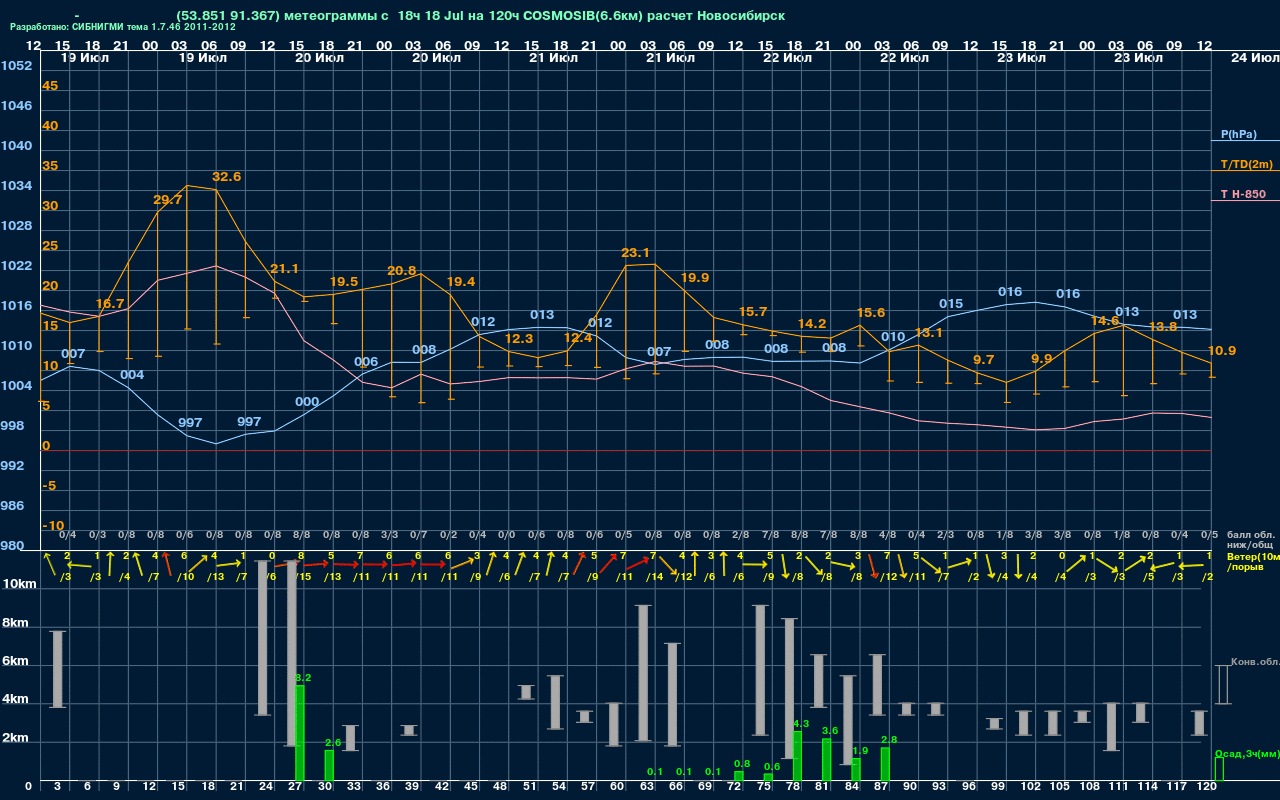Click the precipitation value 8.2
This screenshot has height=800, width=1280.
click(303, 678)
